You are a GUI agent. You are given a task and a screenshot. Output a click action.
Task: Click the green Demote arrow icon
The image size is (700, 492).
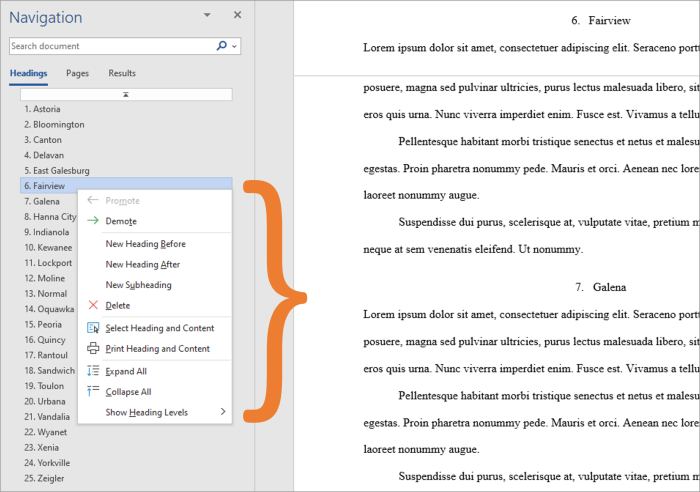click(92, 220)
